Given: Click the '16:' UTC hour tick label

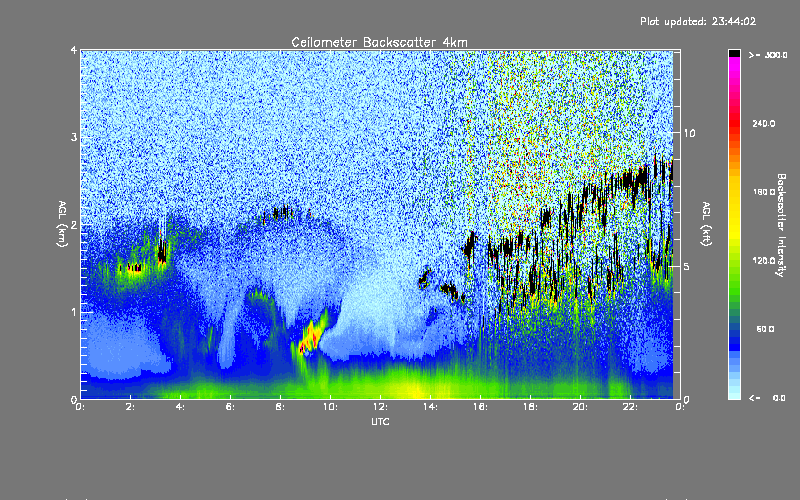Looking at the screenshot, I should [x=480, y=407].
